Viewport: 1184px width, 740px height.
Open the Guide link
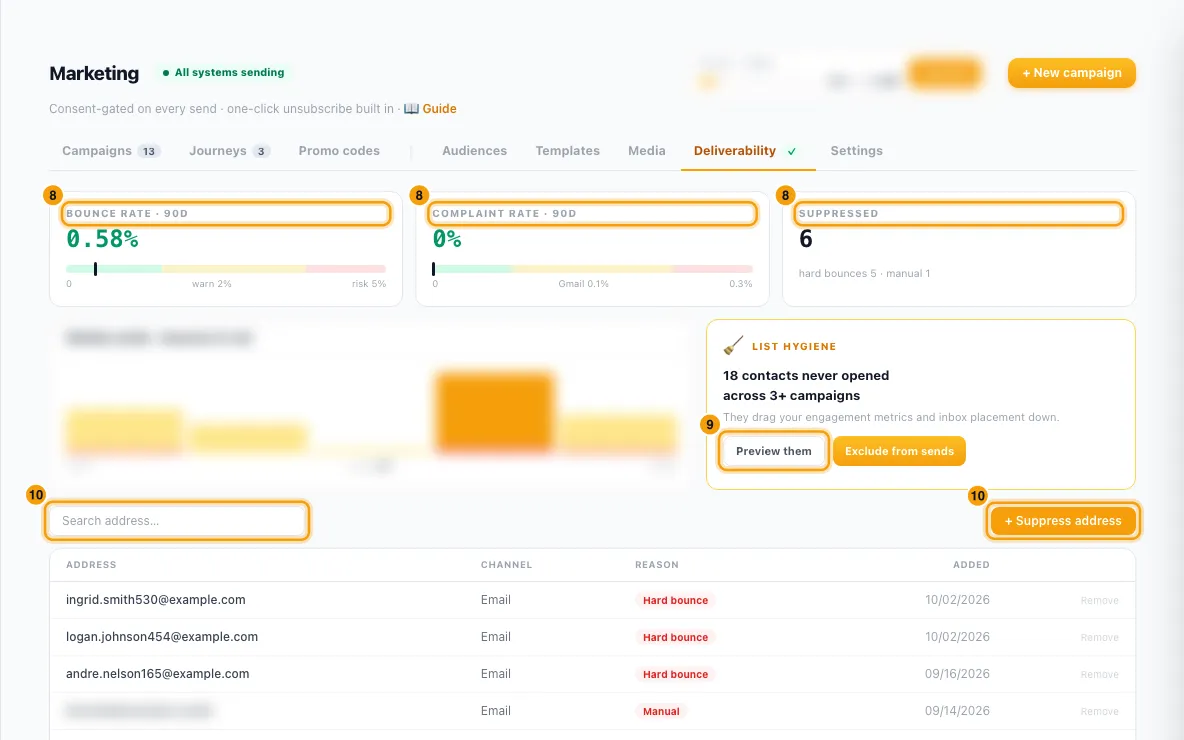point(439,109)
